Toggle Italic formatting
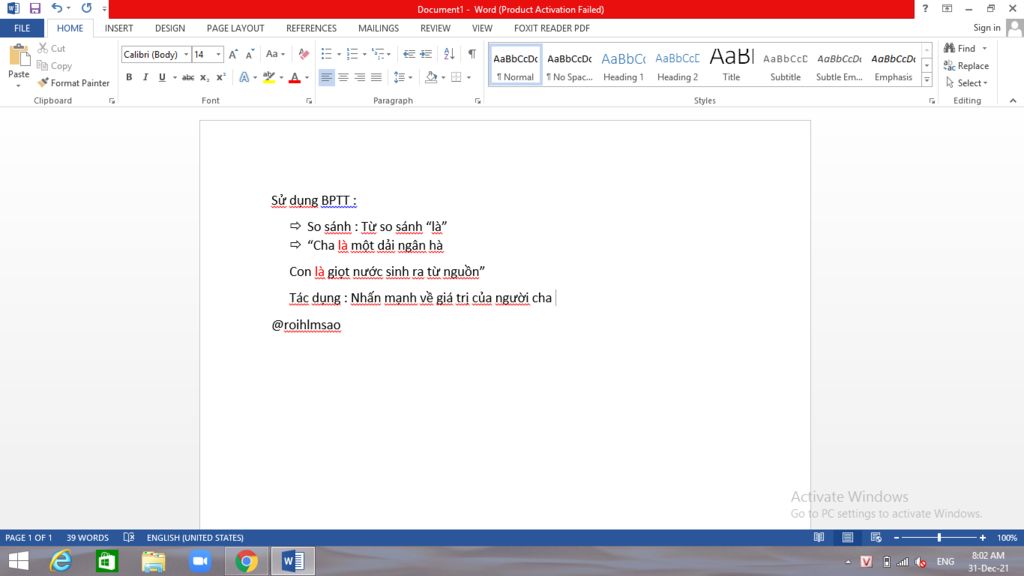The image size is (1024, 576). [x=145, y=77]
